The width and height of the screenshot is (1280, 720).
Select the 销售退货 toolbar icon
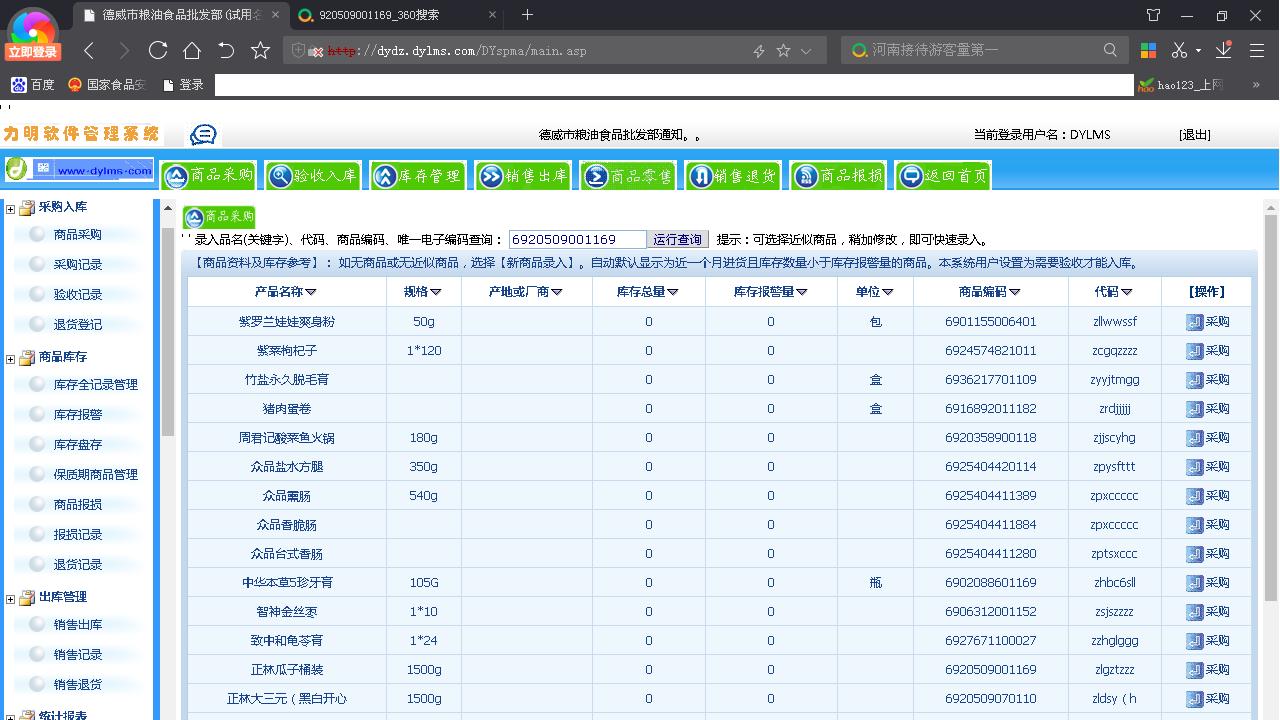point(733,174)
